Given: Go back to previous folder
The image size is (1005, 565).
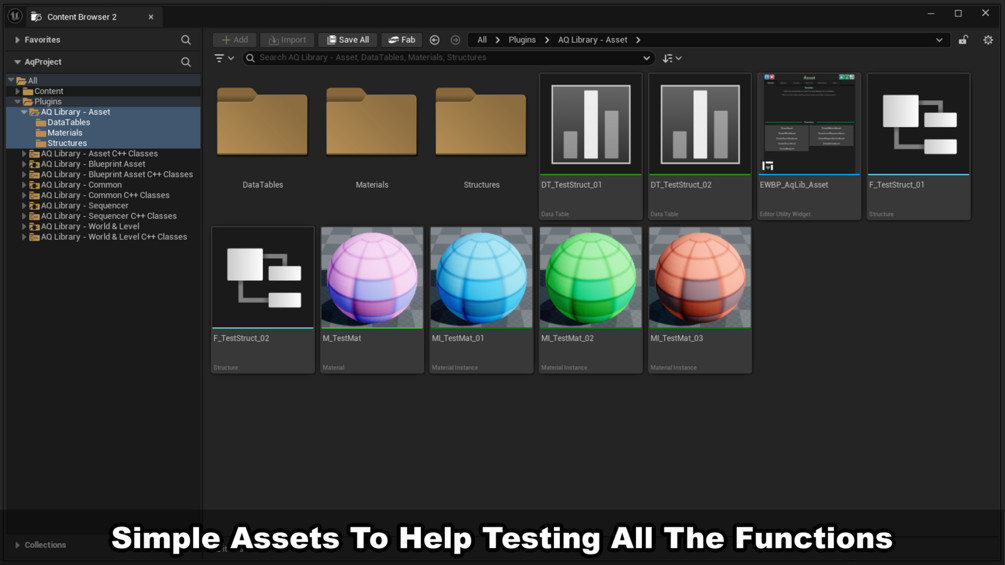Looking at the screenshot, I should [x=435, y=40].
